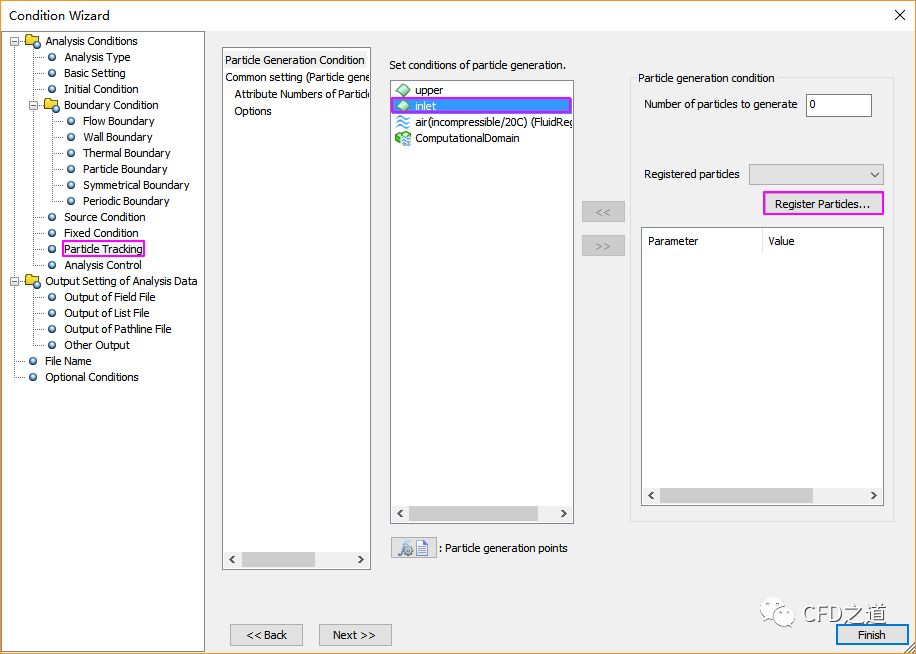
Task: Open Basic Setting in the tree
Action: (95, 73)
